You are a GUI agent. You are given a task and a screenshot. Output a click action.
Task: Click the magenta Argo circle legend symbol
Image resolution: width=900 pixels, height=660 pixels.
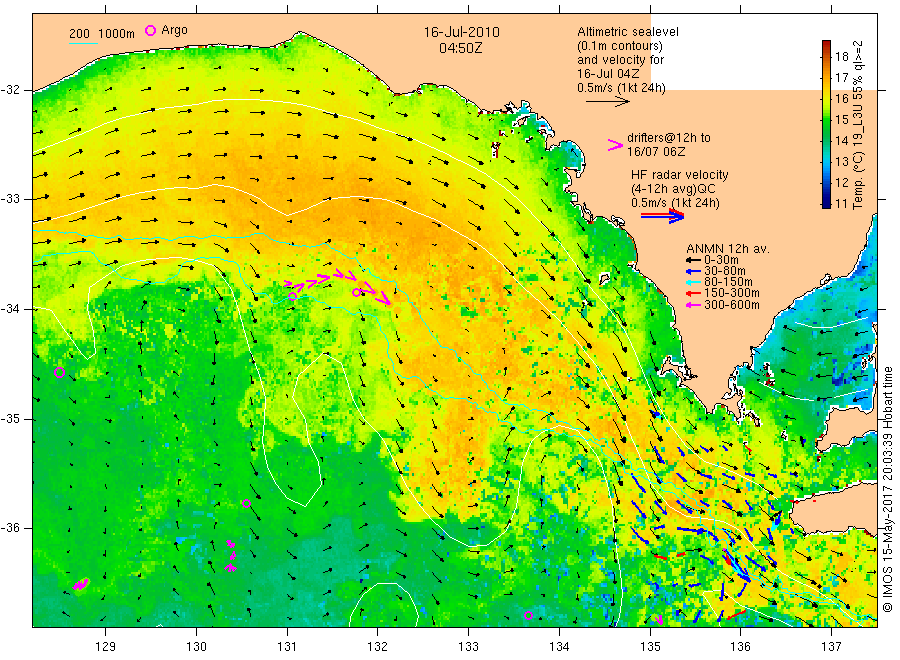(x=150, y=30)
